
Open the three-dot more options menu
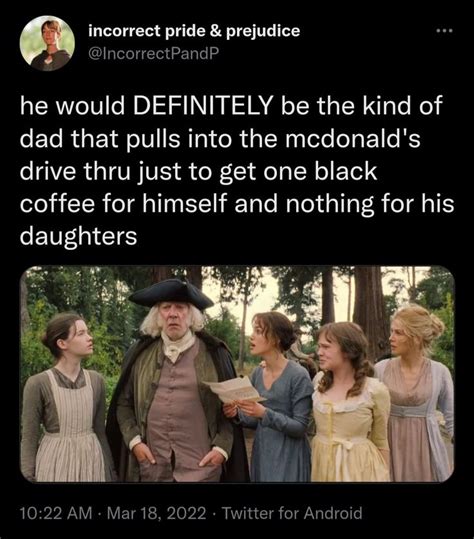tap(444, 31)
